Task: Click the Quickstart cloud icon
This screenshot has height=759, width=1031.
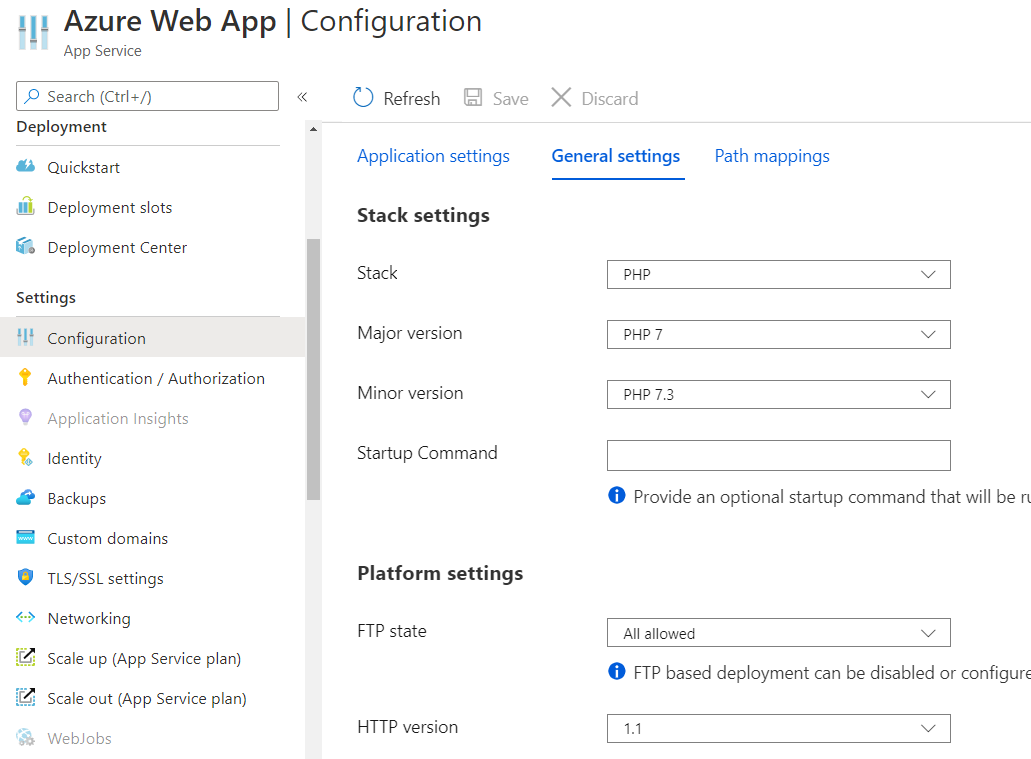Action: click(x=26, y=166)
